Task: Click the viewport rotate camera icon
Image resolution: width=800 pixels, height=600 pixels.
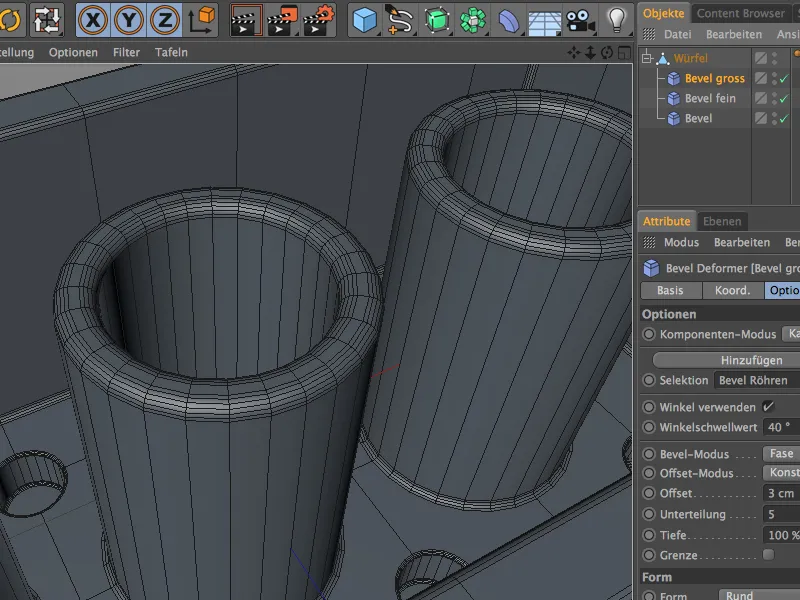Action: (x=607, y=52)
